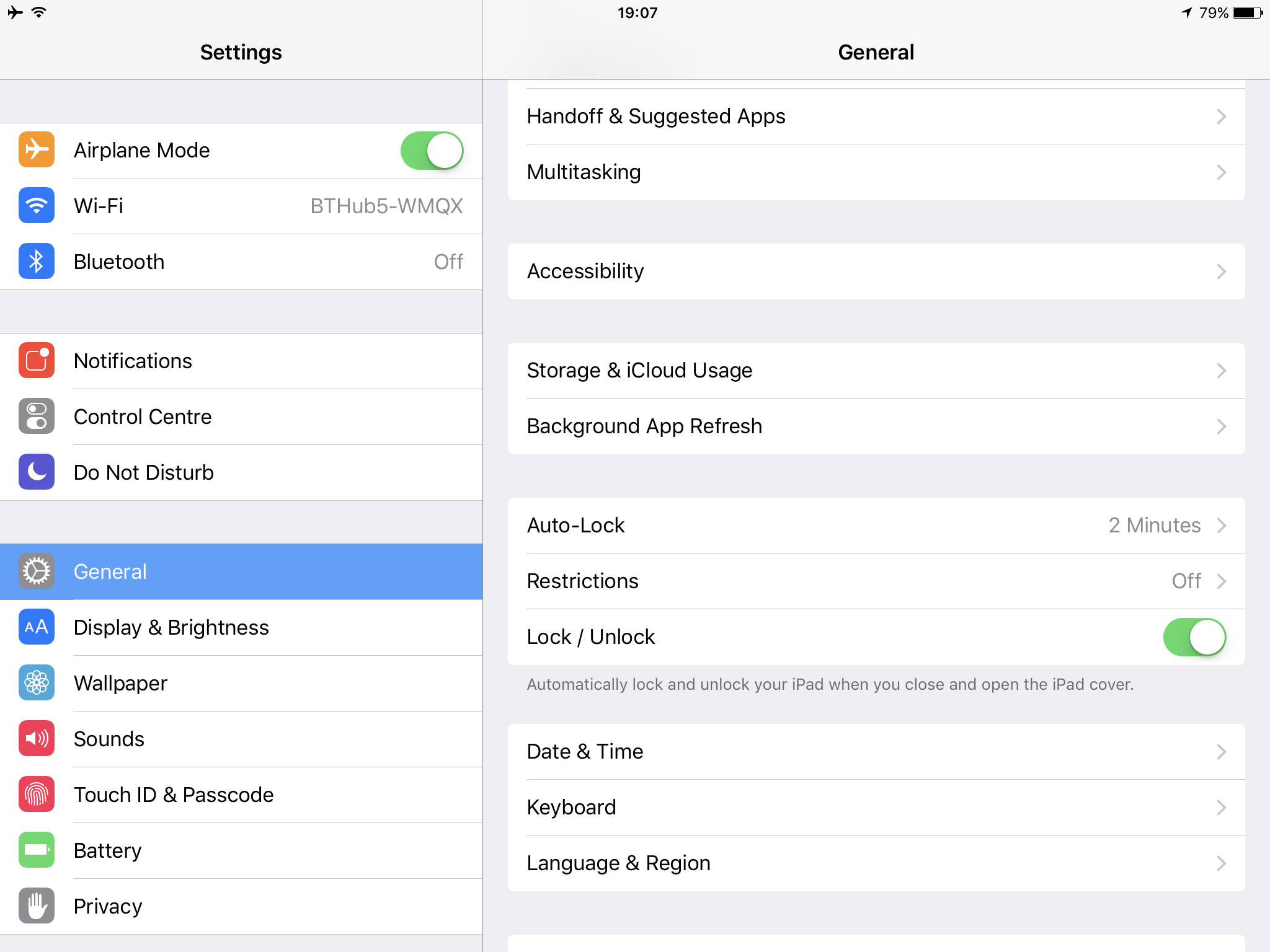Tap the Auto-Lock disclosure chevron
Screen dimensions: 1270x952
point(1221,526)
